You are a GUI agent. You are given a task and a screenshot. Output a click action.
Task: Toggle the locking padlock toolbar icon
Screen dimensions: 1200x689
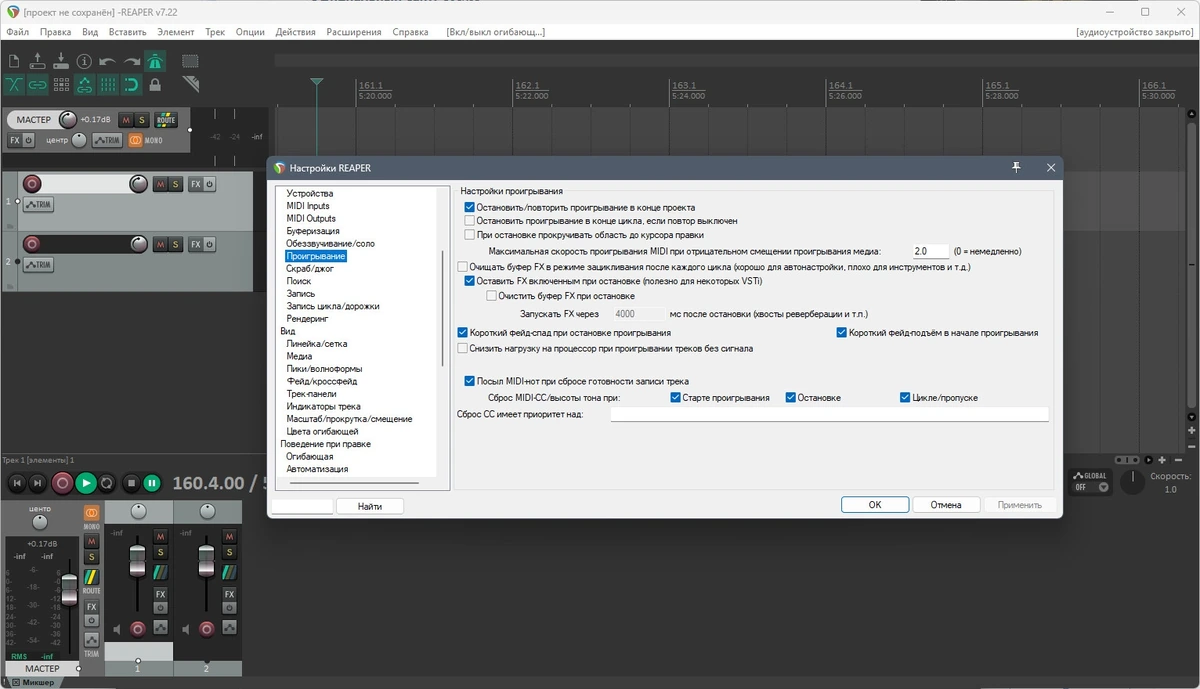155,84
